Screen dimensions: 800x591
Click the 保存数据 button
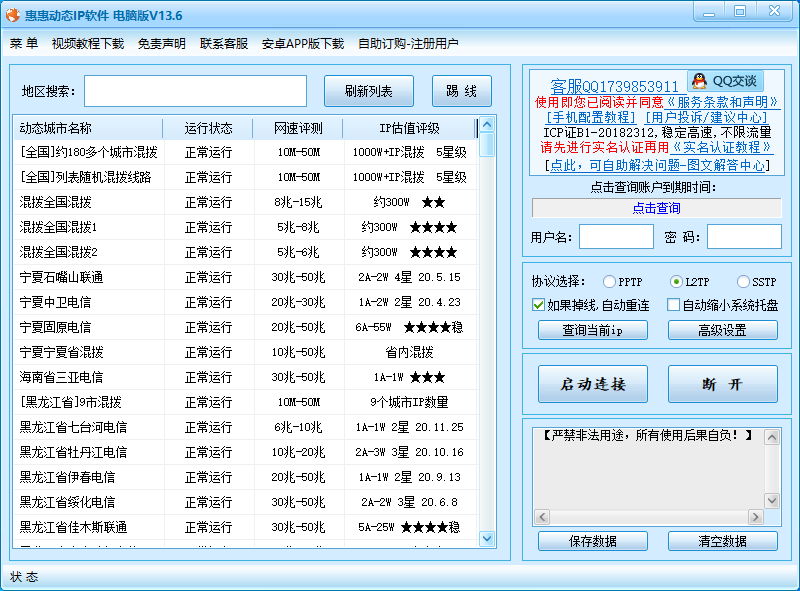tap(593, 541)
